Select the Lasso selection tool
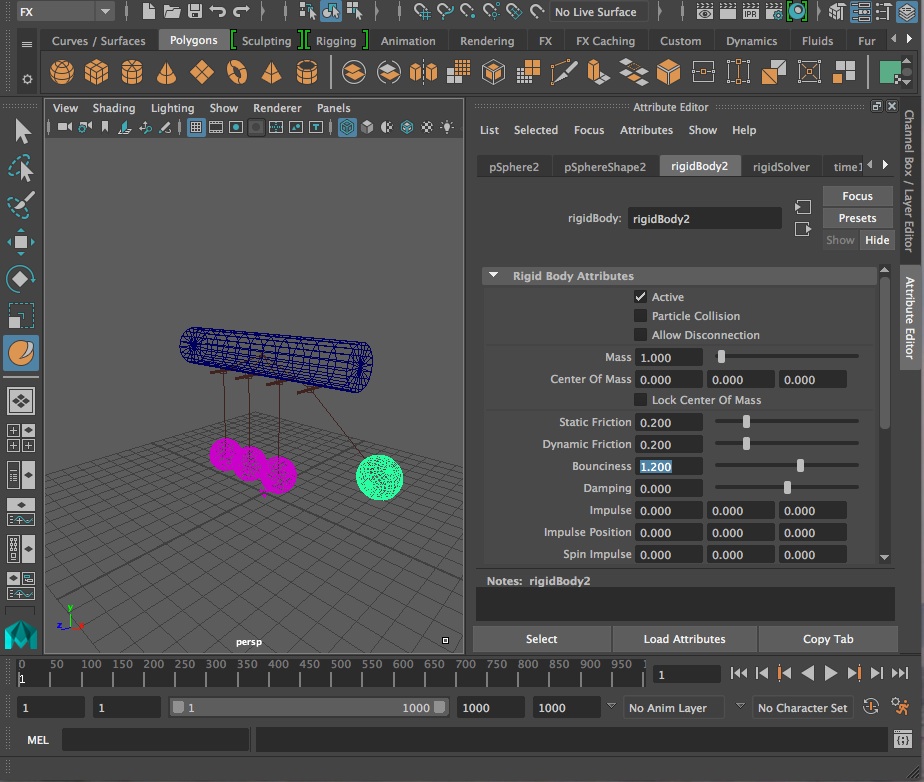 22,168
